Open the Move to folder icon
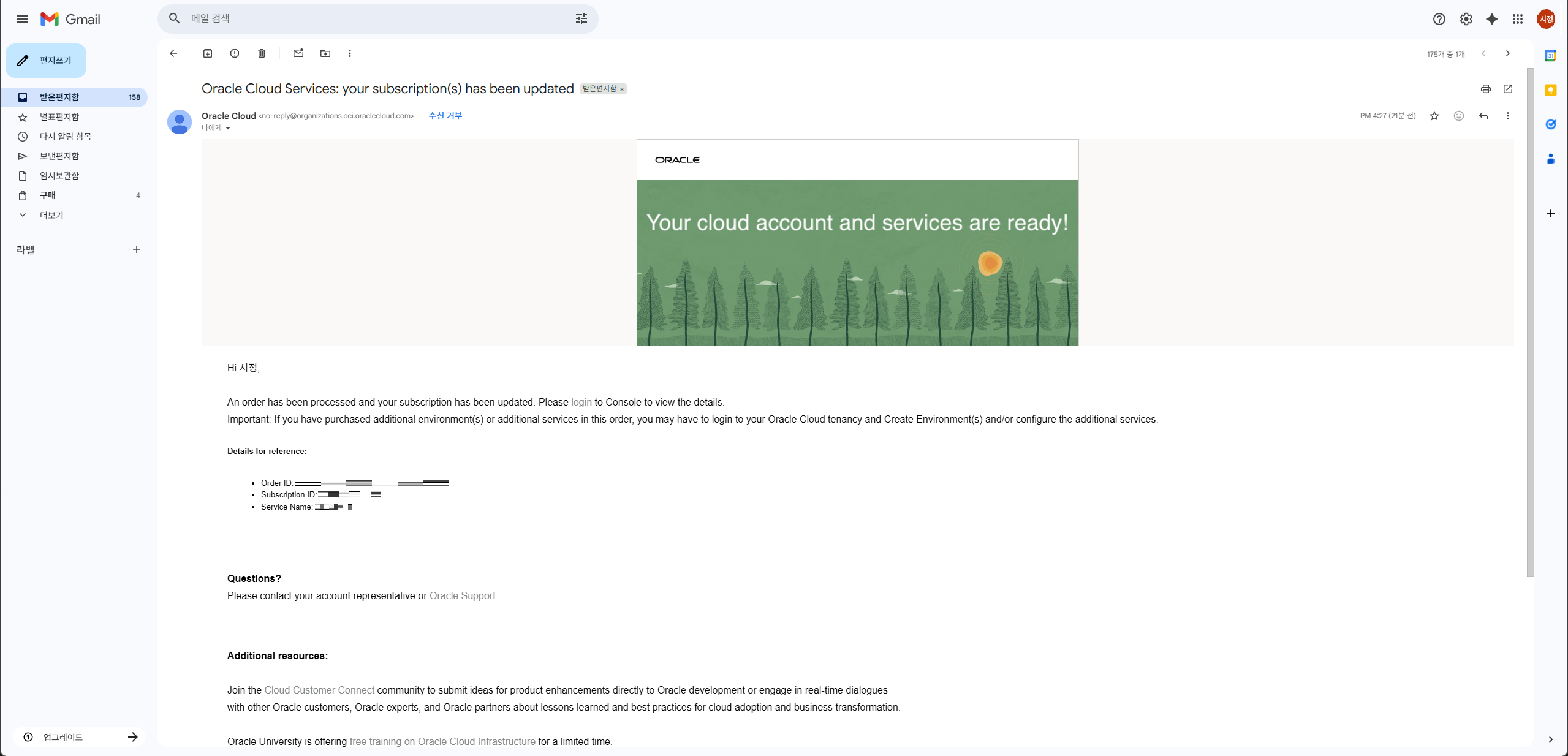Screen dimensions: 1568x756 pyautogui.click(x=325, y=53)
